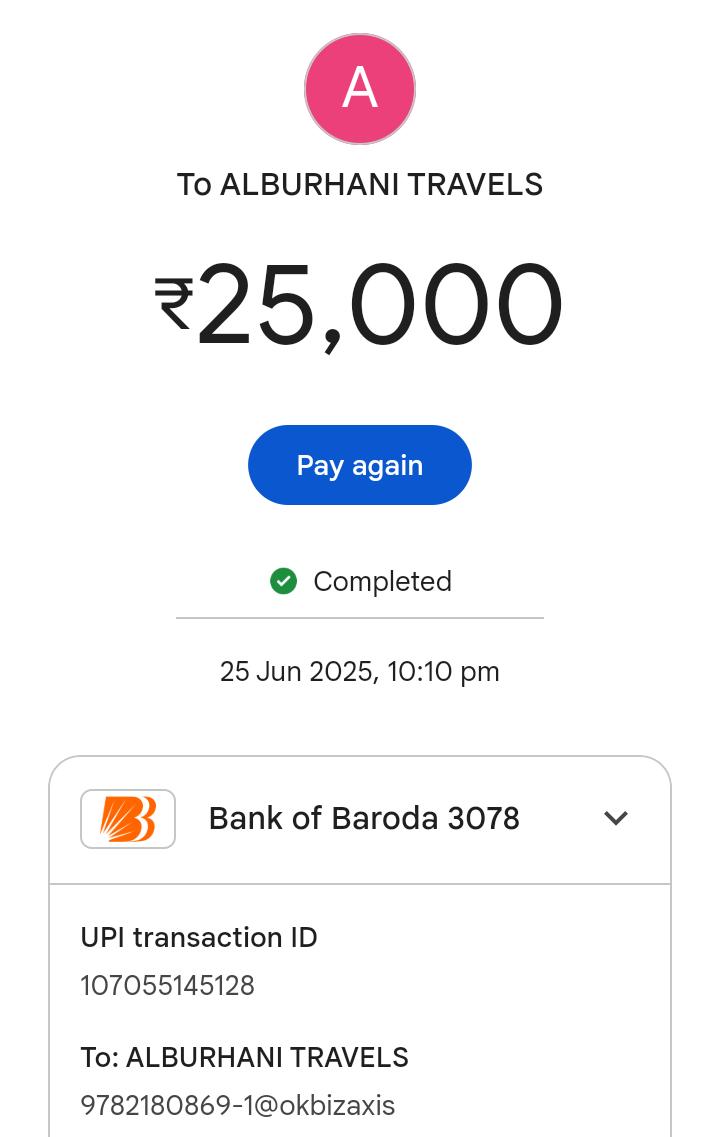The height and width of the screenshot is (1137, 720).
Task: Select transaction number 107055145128
Action: tap(168, 986)
